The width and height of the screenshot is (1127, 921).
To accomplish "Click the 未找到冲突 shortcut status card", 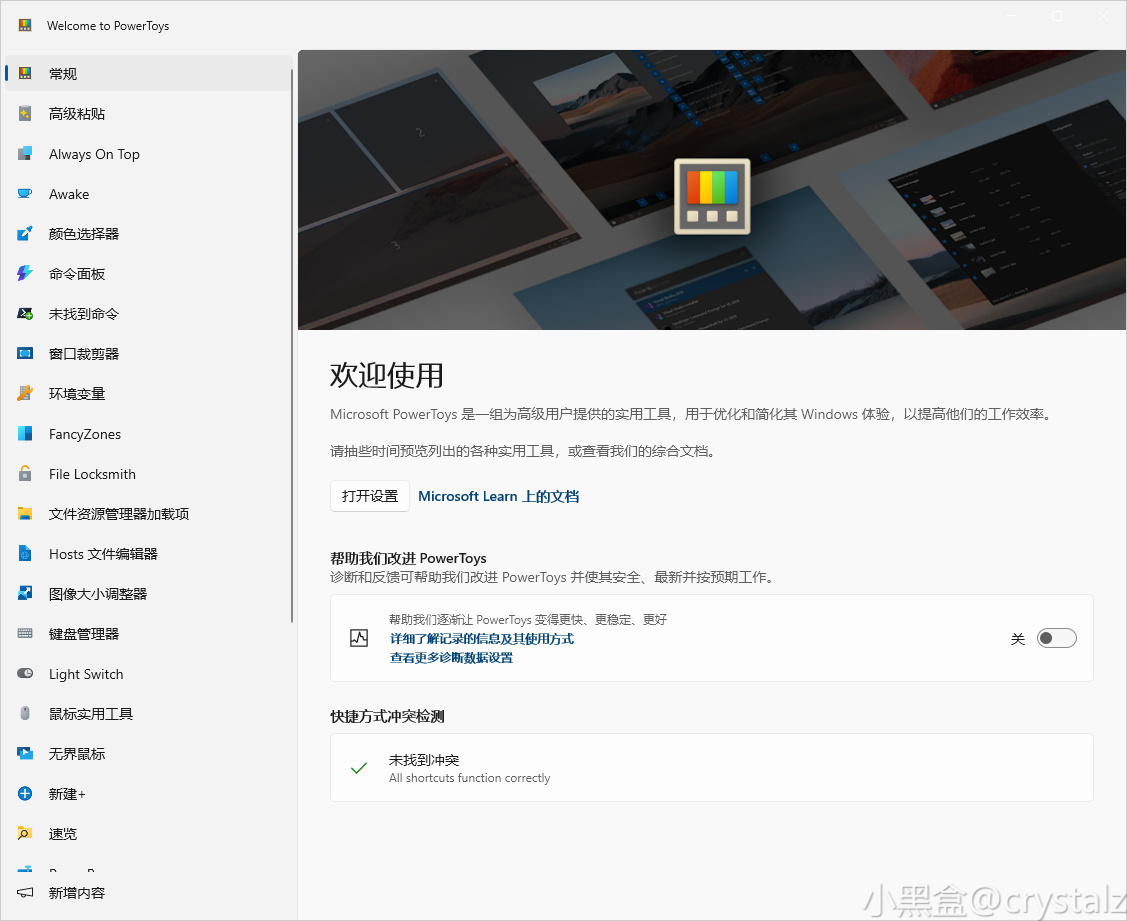I will click(x=712, y=767).
